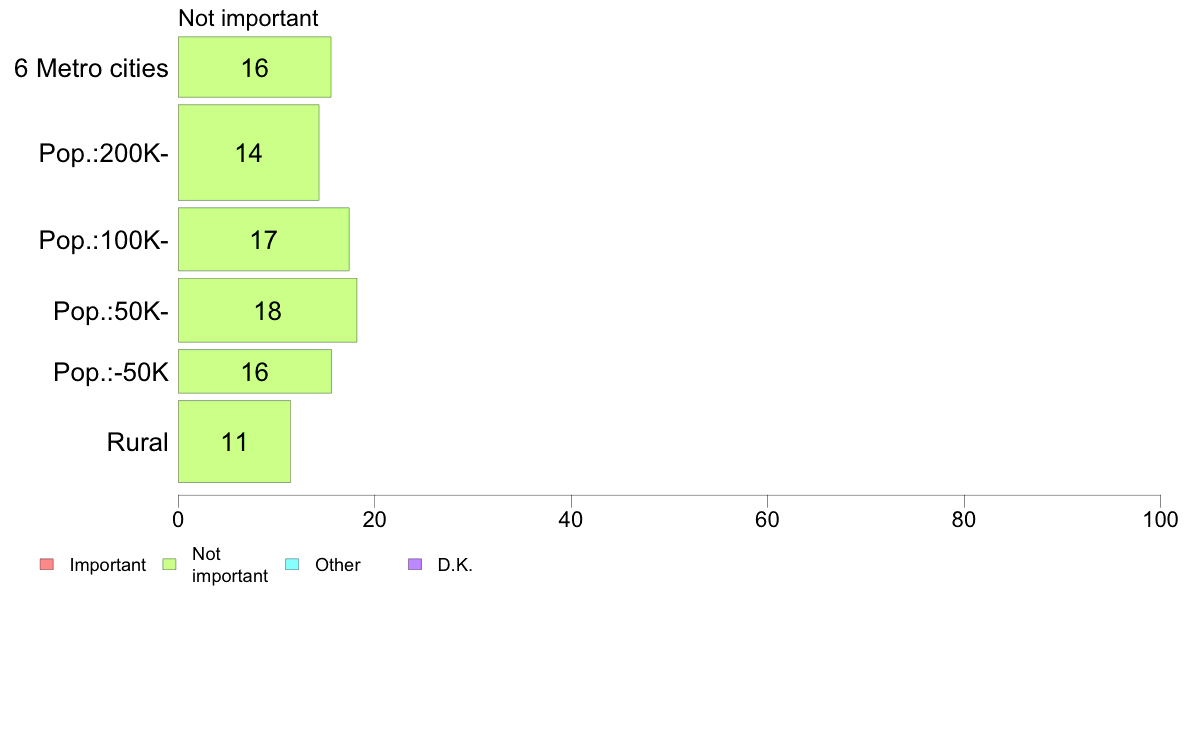Viewport: 1188px width, 736px height.
Task: Select the 6 Metro cities bar
Action: click(255, 67)
